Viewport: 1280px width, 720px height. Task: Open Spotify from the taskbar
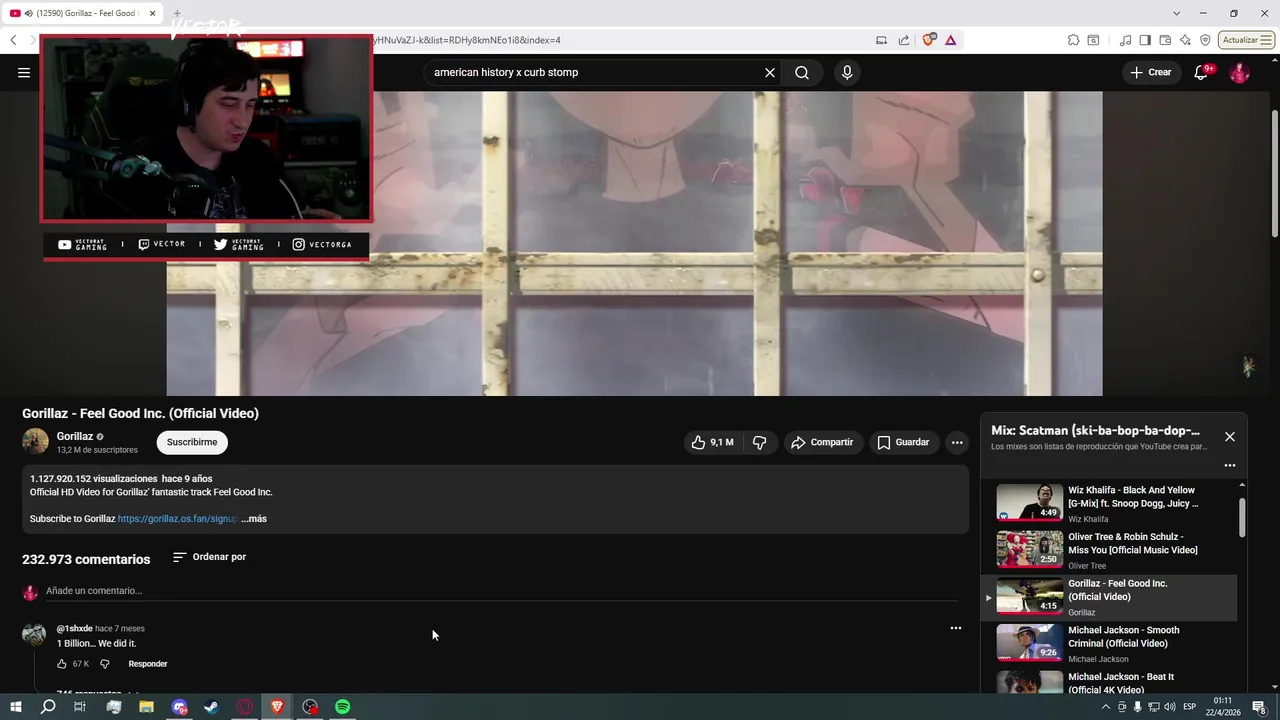(342, 706)
